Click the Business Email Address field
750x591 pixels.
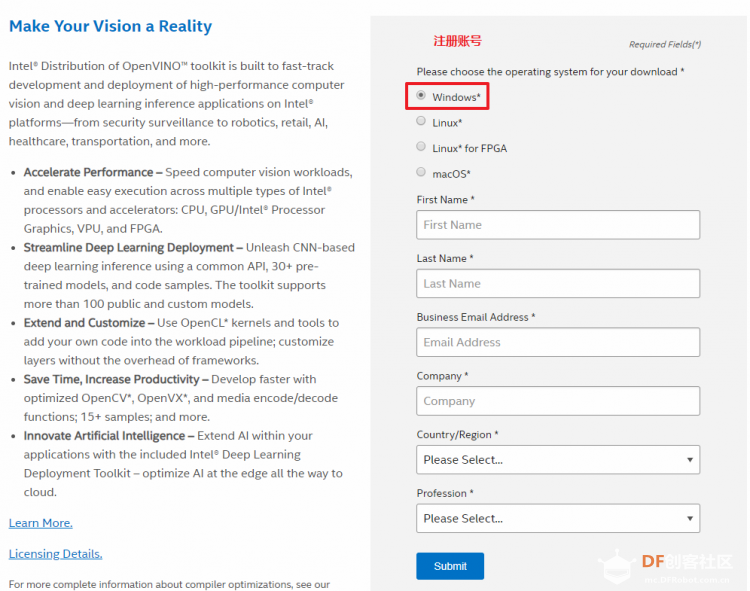pos(558,342)
